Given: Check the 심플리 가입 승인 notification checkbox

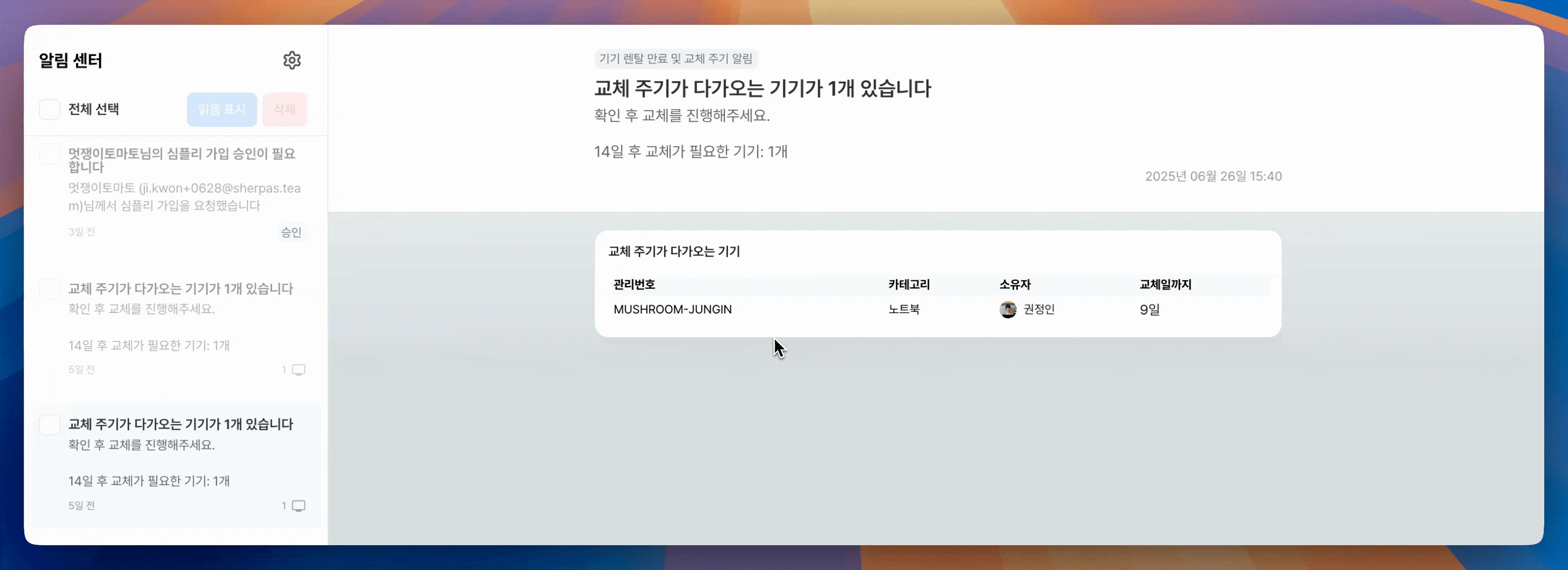Looking at the screenshot, I should coord(50,154).
